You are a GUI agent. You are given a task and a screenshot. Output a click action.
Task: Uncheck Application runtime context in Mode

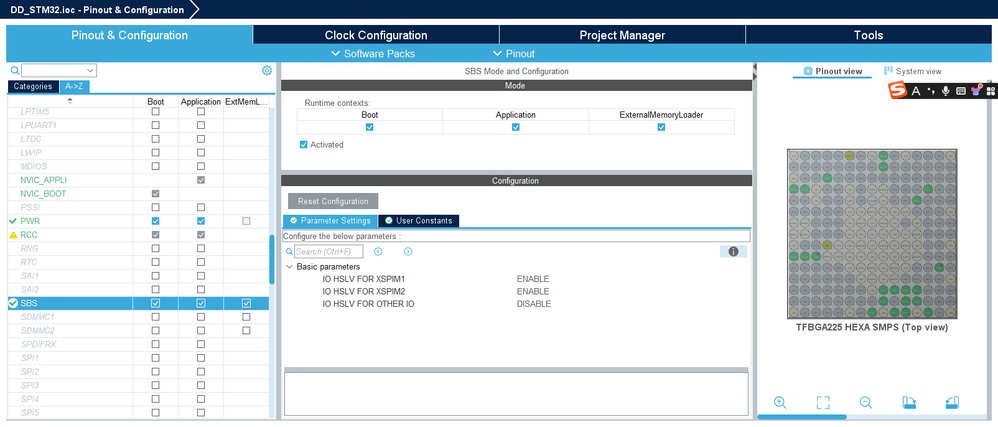[x=516, y=127]
